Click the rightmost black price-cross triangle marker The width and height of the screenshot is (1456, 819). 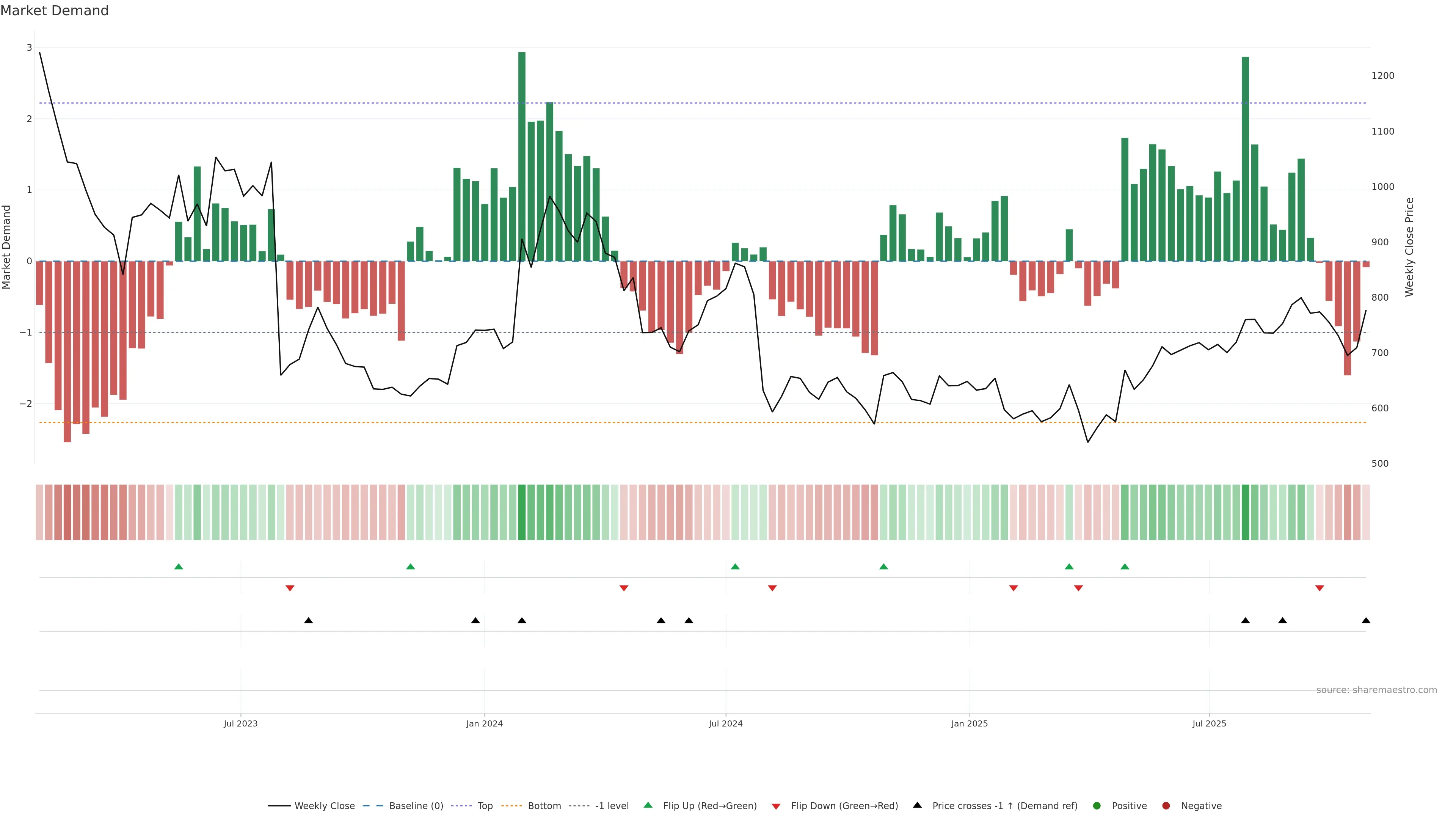(1365, 621)
